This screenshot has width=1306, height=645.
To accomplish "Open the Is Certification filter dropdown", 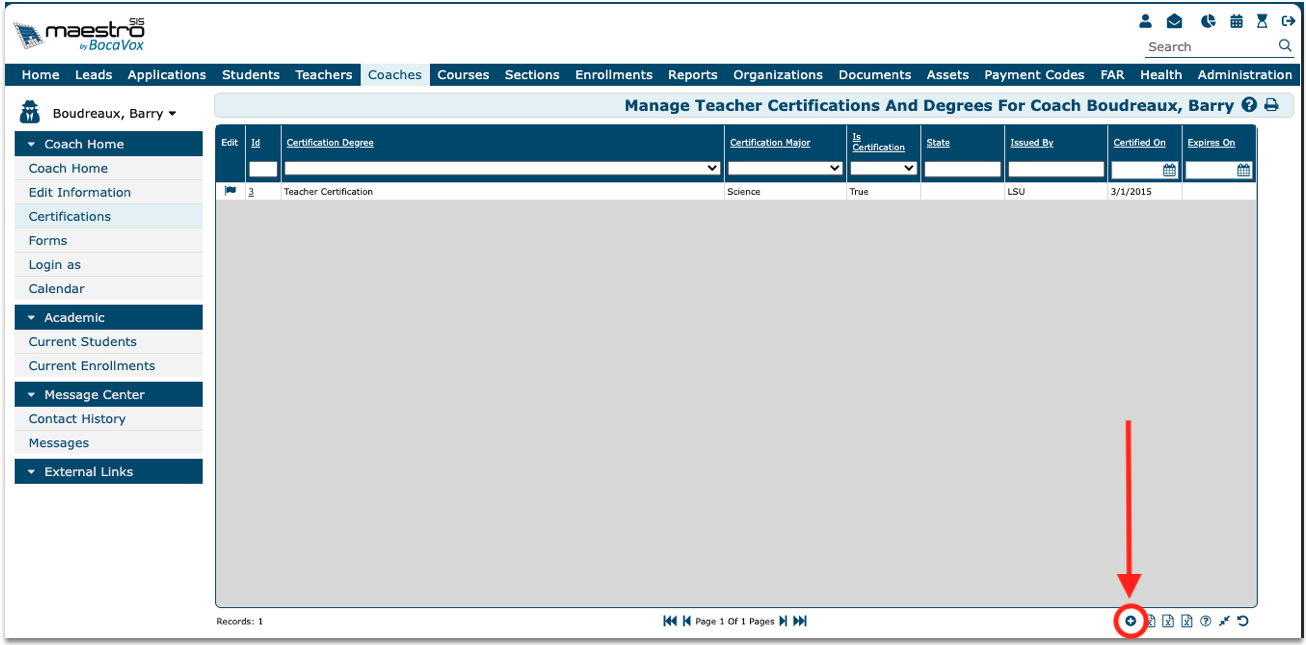I will tap(909, 169).
